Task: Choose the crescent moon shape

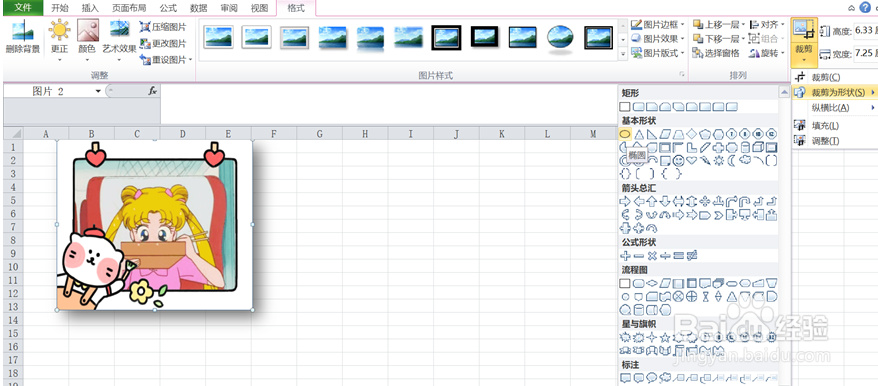Action: pyautogui.click(x=731, y=160)
